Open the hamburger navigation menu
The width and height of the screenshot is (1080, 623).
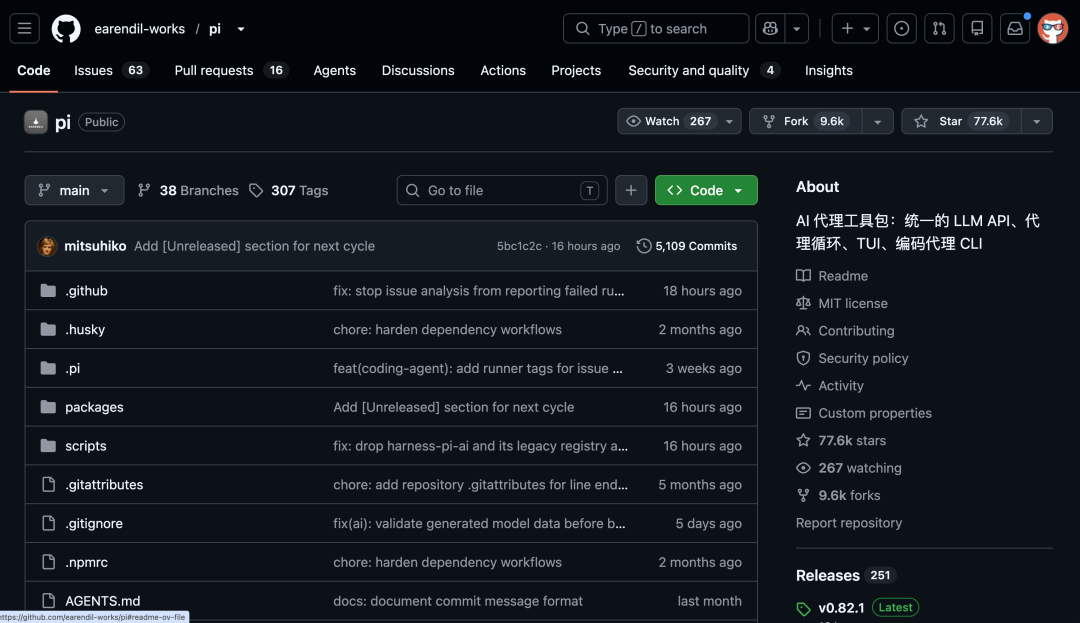[x=24, y=29]
